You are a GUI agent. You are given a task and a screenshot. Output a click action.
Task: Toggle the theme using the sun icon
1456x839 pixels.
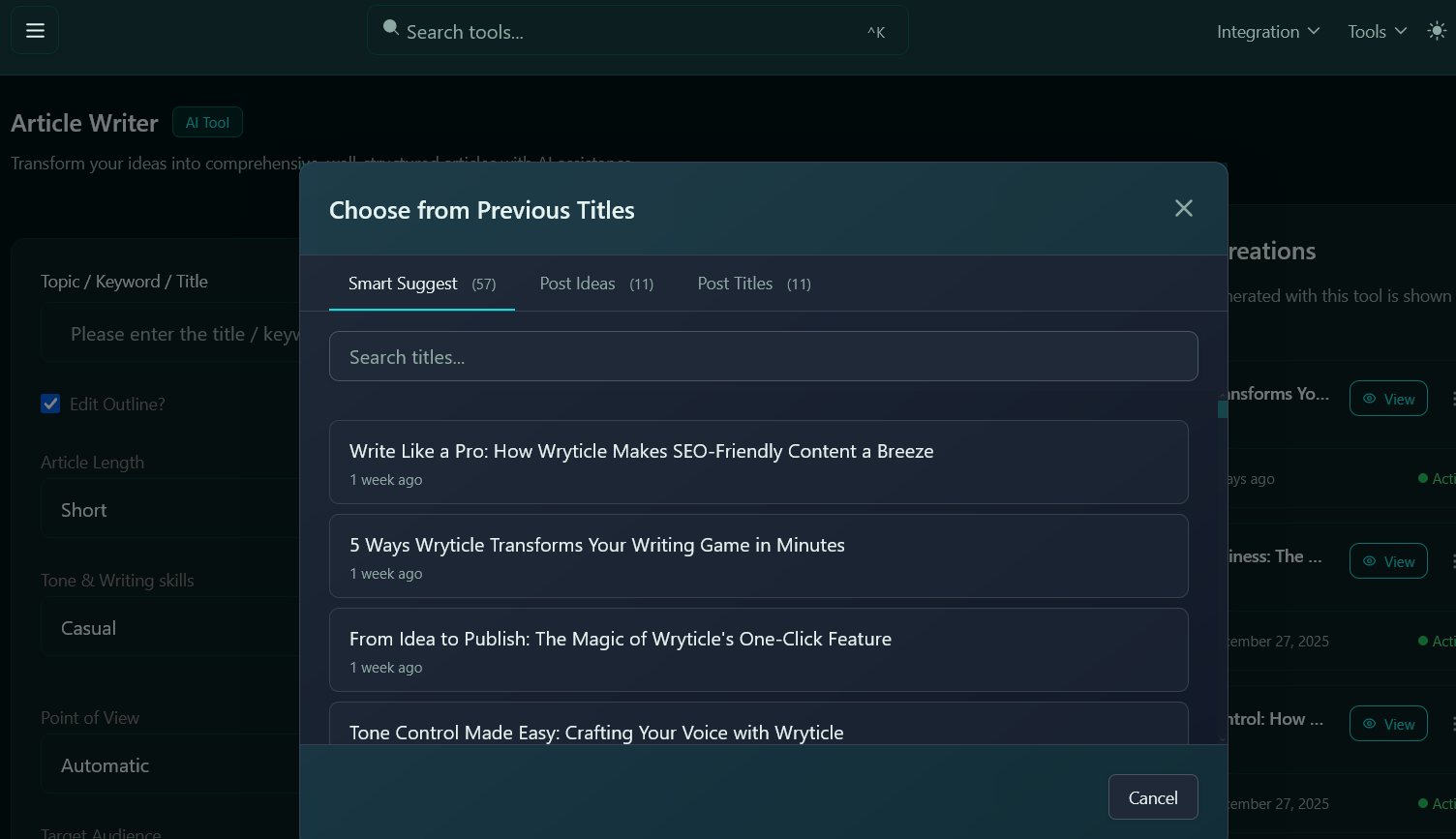click(x=1437, y=30)
